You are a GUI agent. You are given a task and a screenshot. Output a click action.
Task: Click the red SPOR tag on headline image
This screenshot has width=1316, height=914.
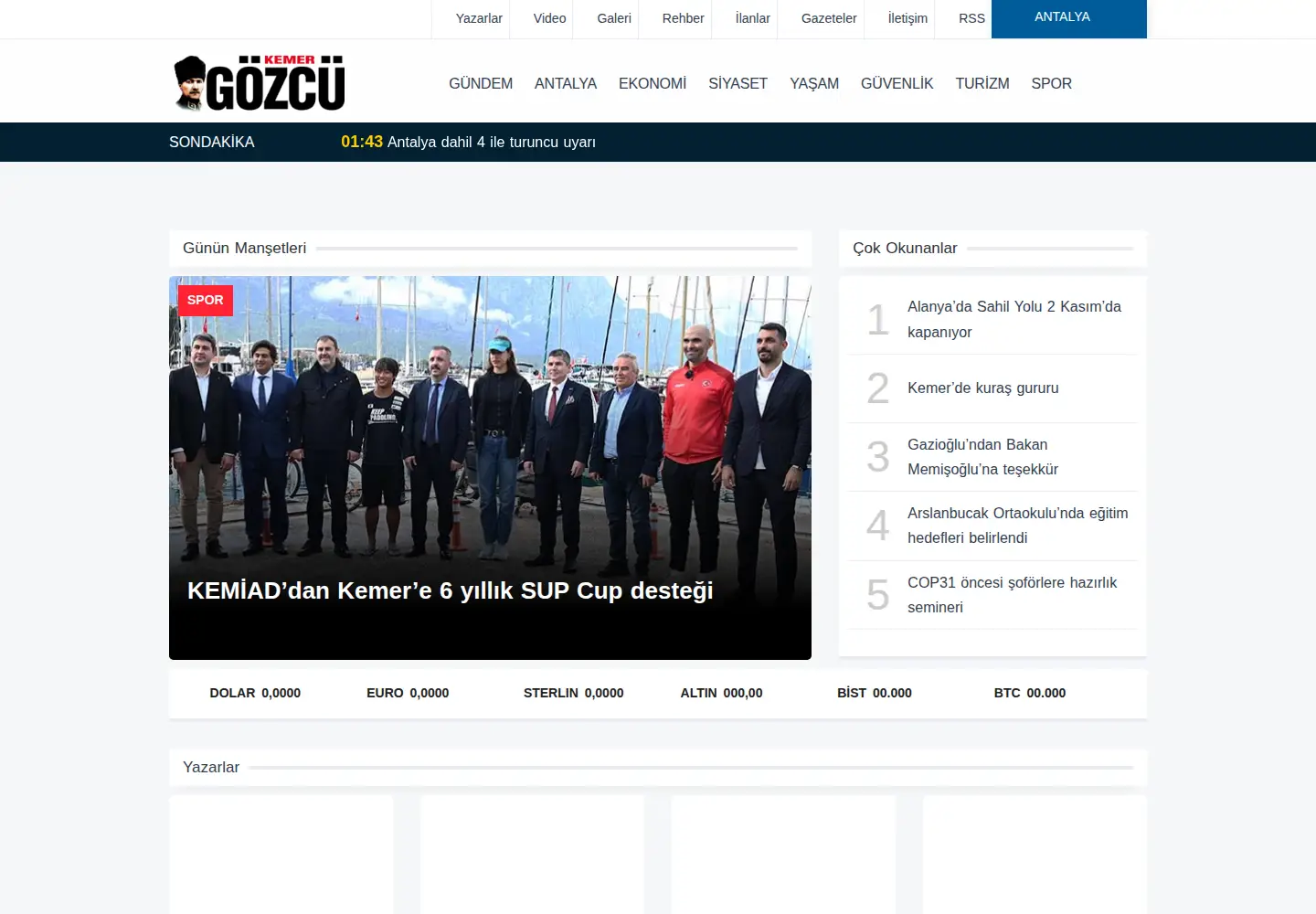tap(206, 300)
